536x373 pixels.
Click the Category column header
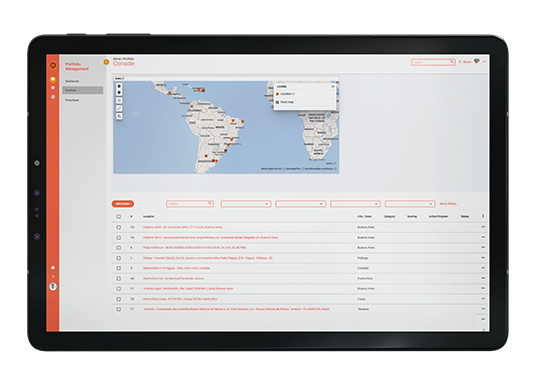point(389,216)
